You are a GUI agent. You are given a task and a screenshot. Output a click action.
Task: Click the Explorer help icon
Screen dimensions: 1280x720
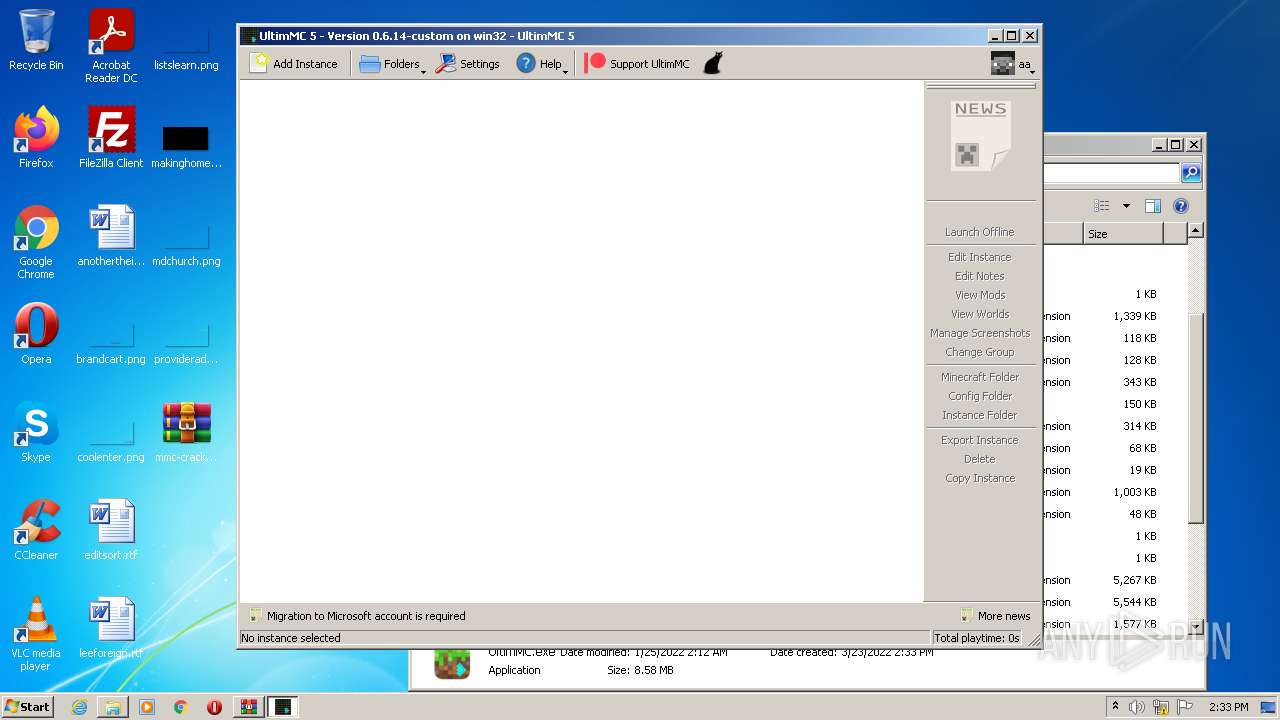click(x=1181, y=206)
